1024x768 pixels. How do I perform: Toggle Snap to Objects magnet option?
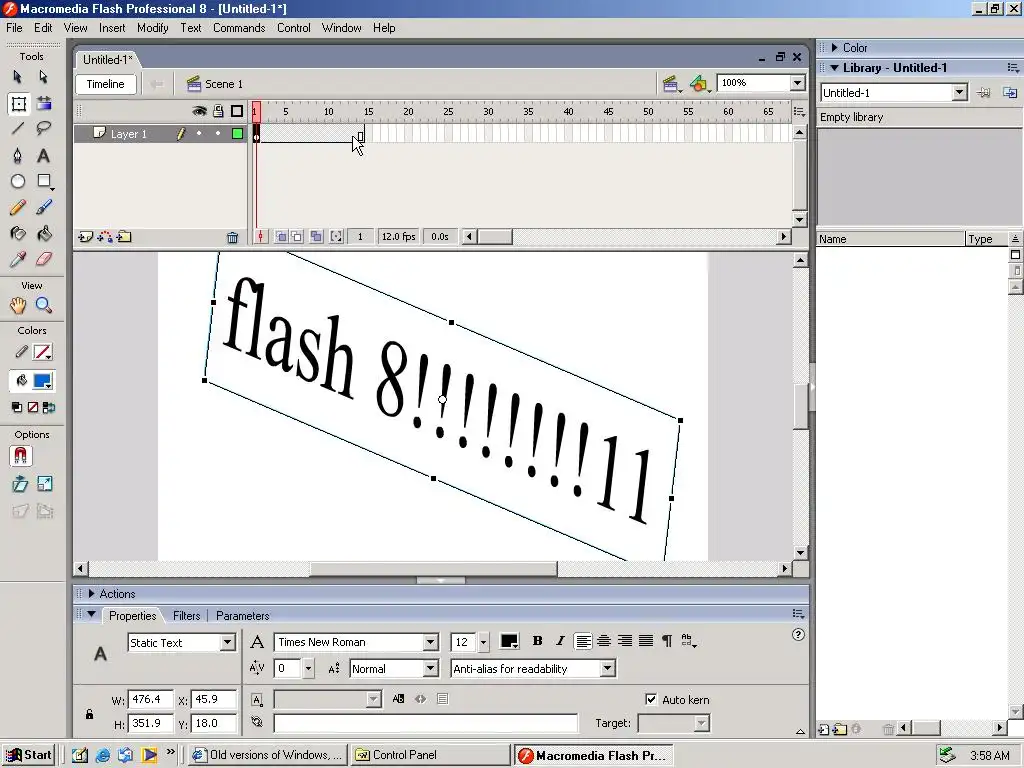tap(20, 456)
